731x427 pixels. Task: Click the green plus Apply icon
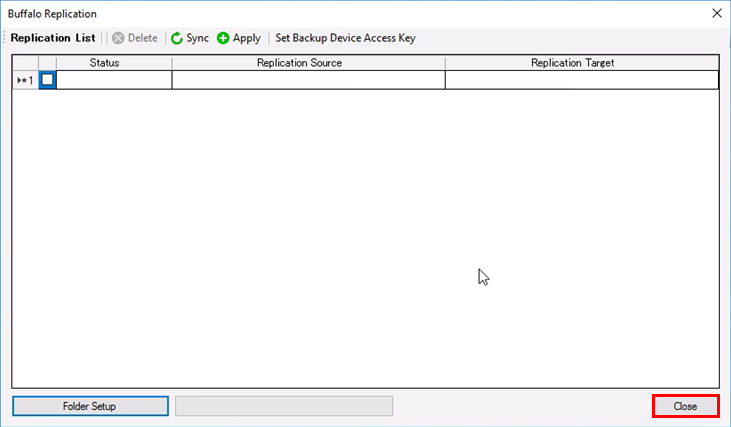223,38
